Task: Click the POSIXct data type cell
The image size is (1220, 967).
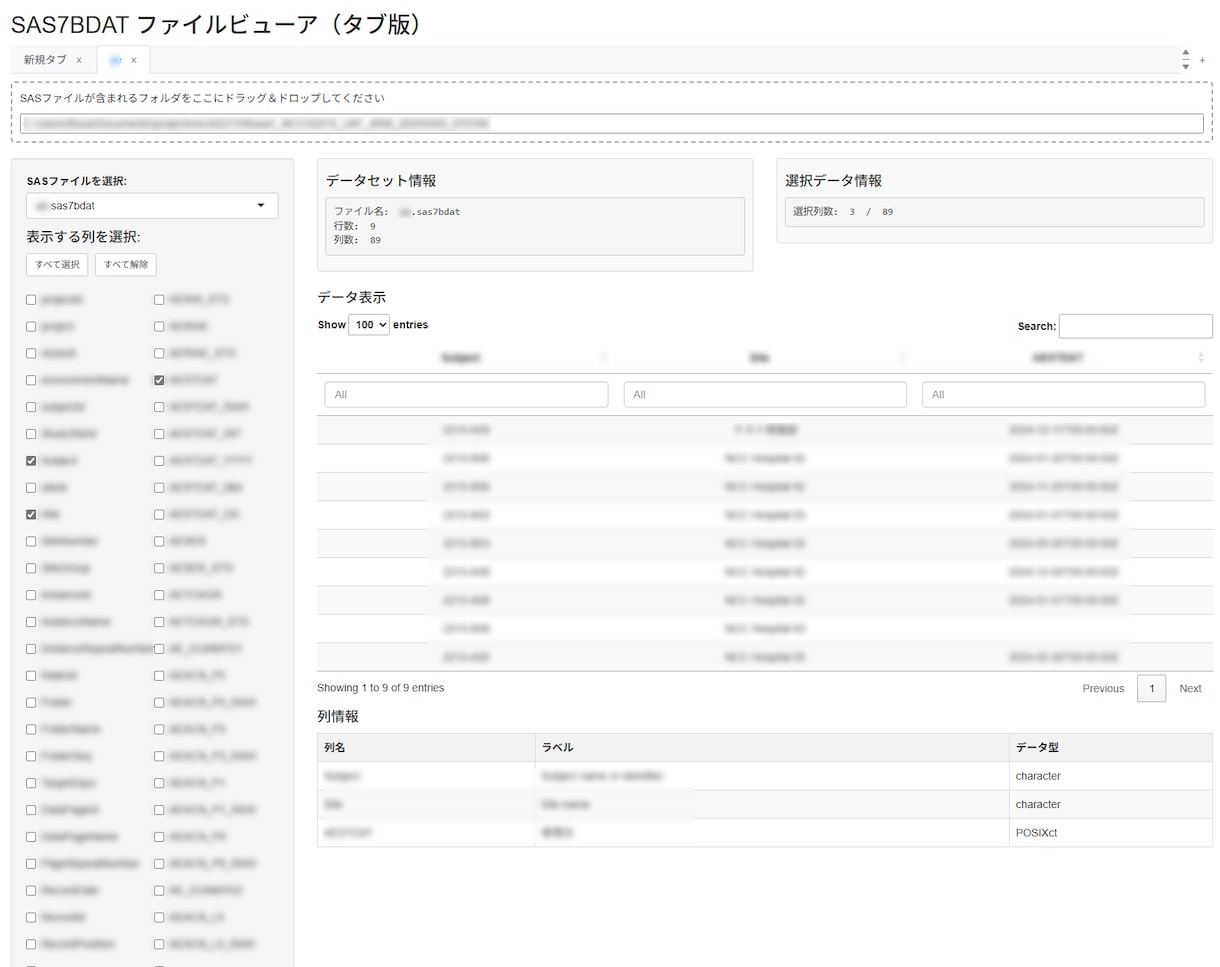Action: 1110,832
